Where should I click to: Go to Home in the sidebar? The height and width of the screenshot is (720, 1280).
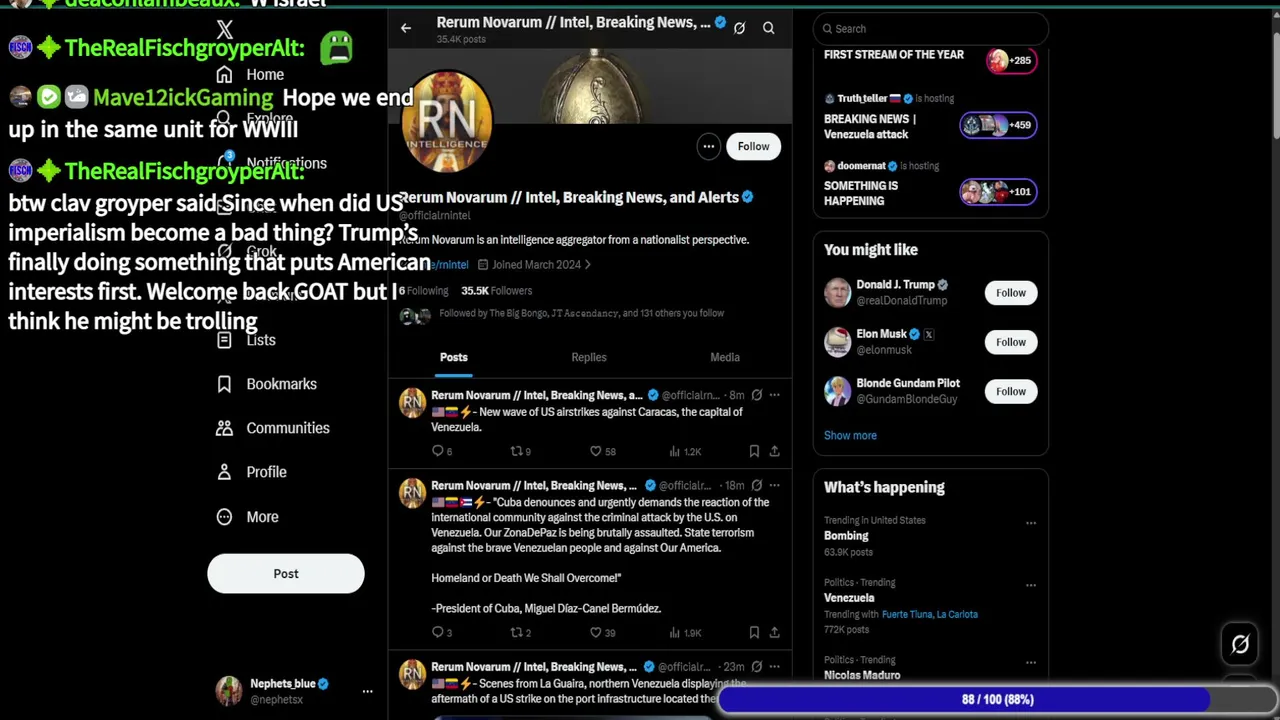point(251,75)
